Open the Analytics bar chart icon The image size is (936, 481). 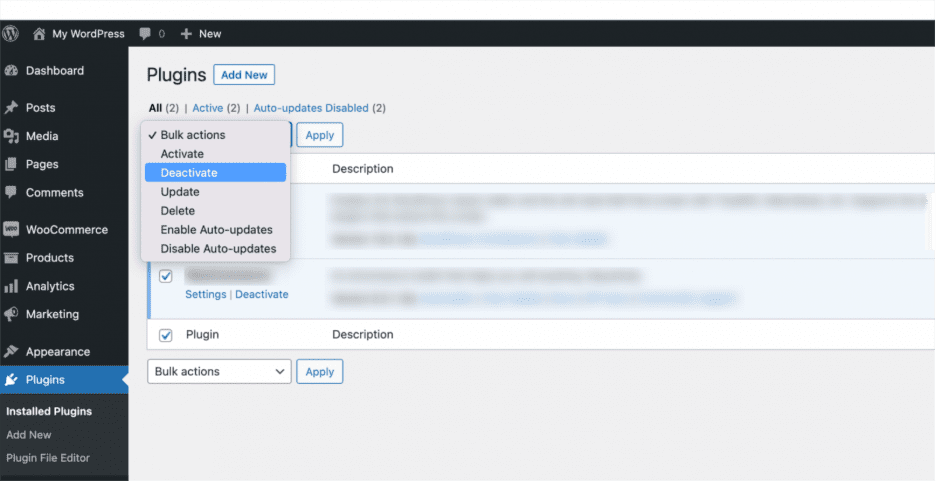click(x=11, y=286)
